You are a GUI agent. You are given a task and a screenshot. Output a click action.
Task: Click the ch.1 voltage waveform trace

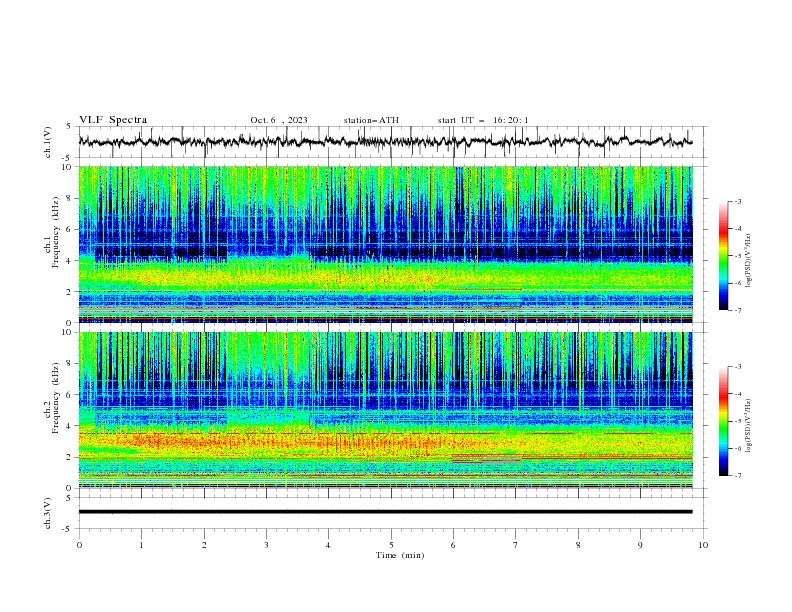385,142
